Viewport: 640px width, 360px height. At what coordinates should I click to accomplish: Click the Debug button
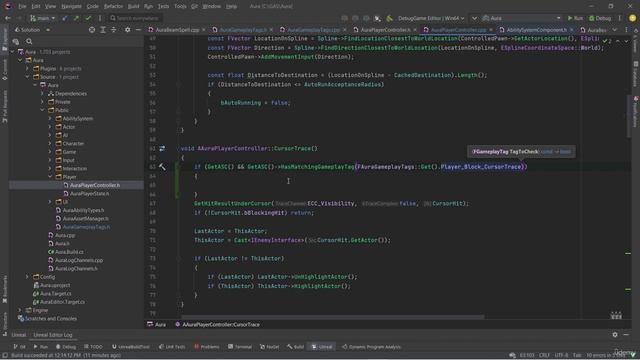[600, 18]
